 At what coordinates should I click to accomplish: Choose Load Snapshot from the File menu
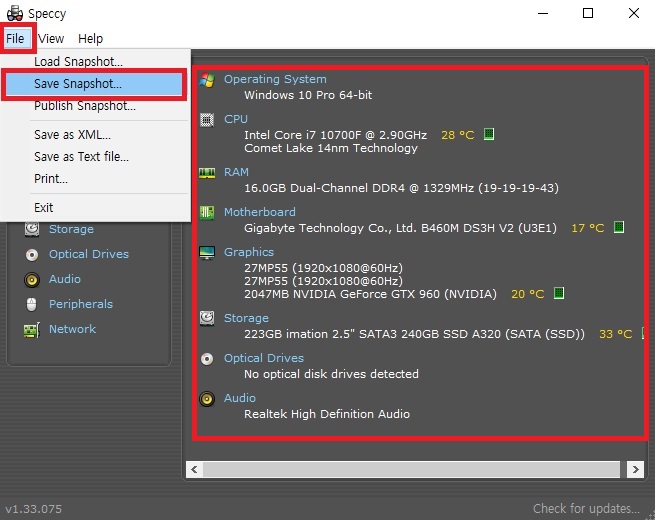pos(95,61)
